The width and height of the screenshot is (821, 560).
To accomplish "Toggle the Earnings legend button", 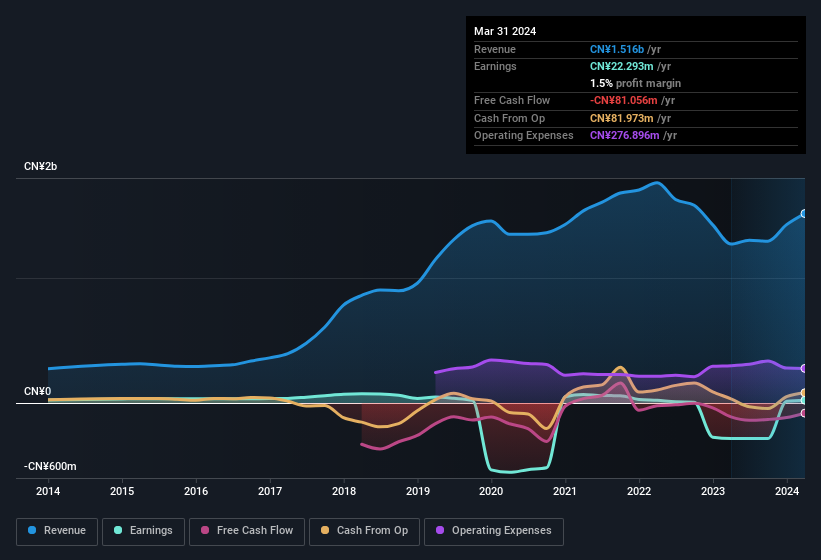I will click(x=143, y=531).
